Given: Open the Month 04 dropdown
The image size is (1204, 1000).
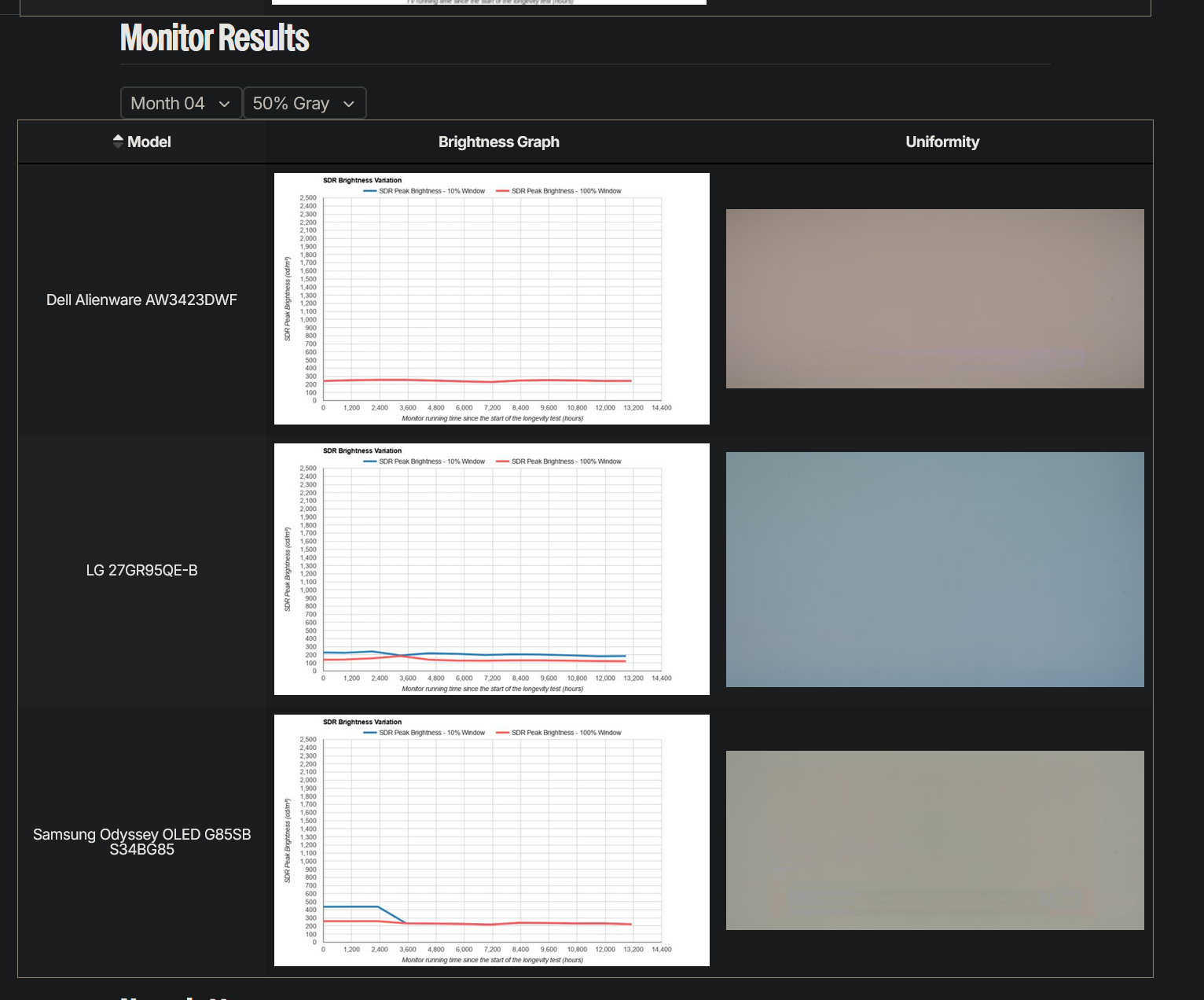Looking at the screenshot, I should (181, 103).
